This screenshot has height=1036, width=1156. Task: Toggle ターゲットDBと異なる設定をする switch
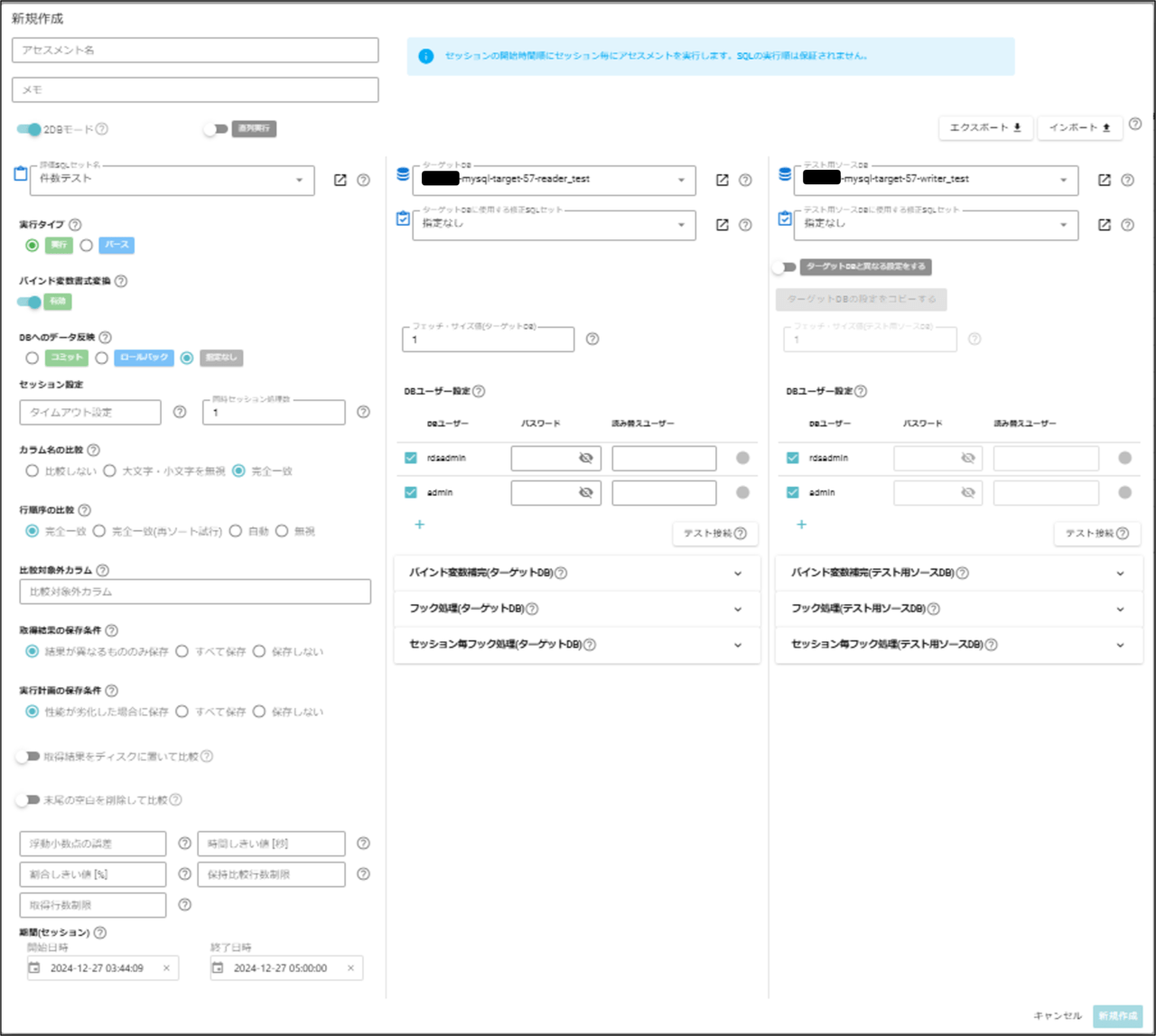click(784, 267)
